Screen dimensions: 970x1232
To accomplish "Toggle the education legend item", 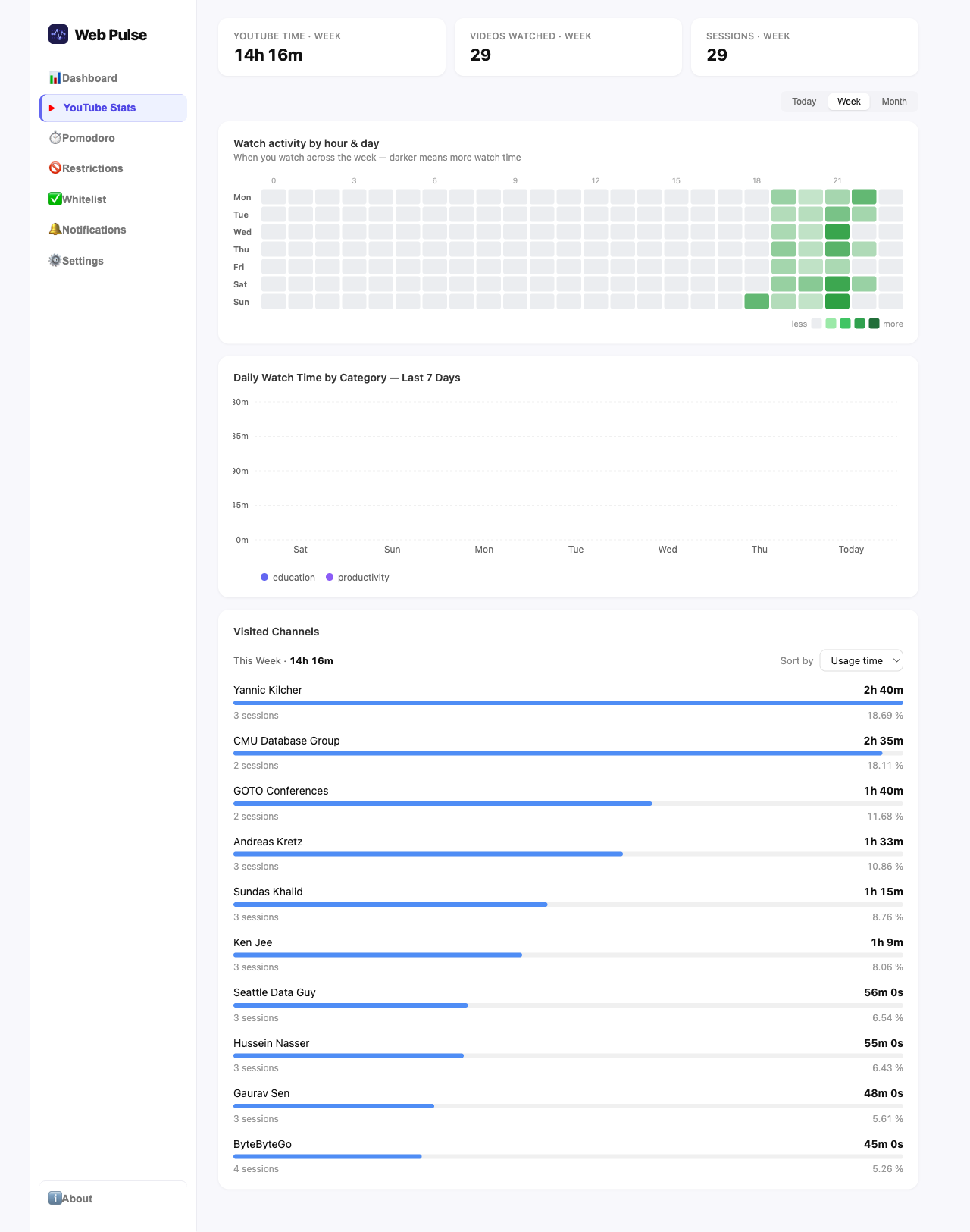I will 288,578.
